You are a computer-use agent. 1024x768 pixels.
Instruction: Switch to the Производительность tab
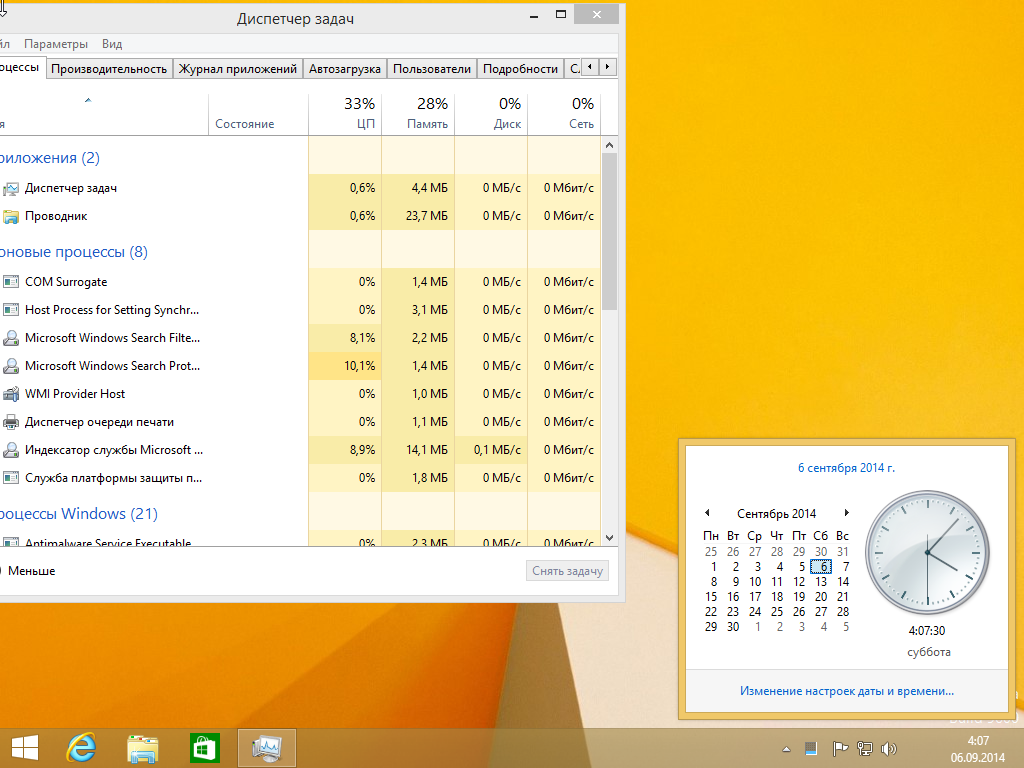108,68
